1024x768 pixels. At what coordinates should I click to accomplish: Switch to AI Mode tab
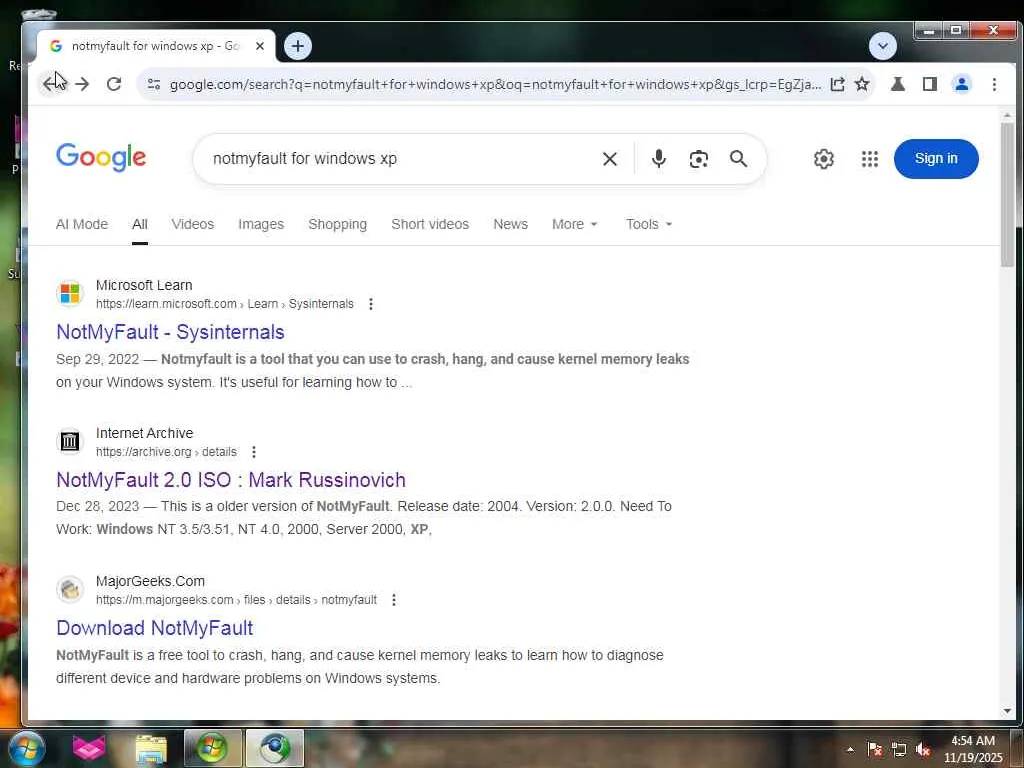[x=82, y=224]
